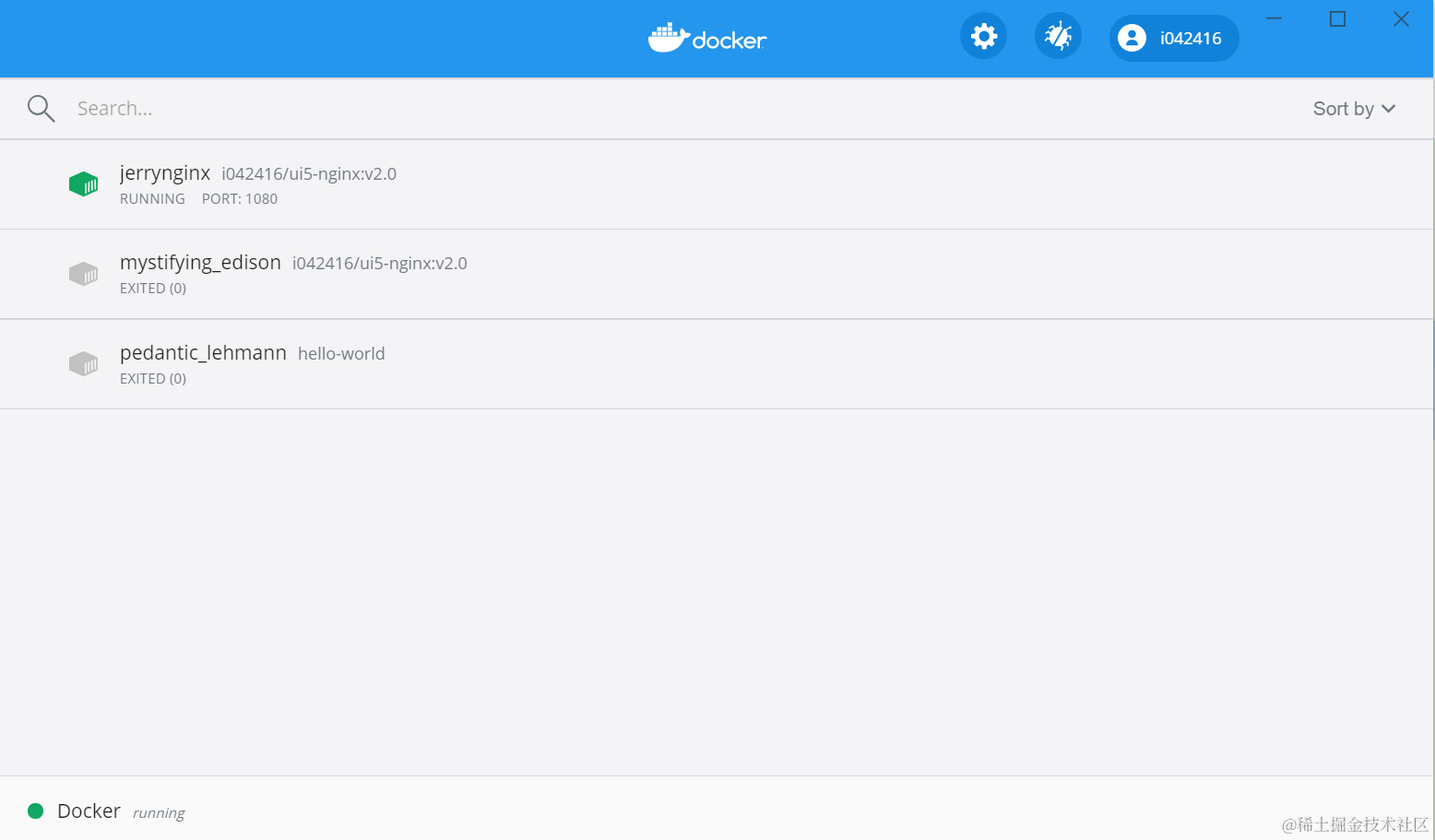This screenshot has height=840, width=1435.
Task: Click the running status text
Action: tap(159, 813)
